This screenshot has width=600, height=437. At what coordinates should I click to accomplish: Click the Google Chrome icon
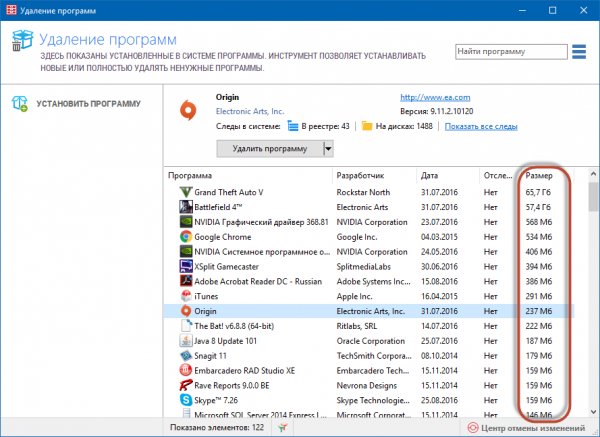coord(186,237)
